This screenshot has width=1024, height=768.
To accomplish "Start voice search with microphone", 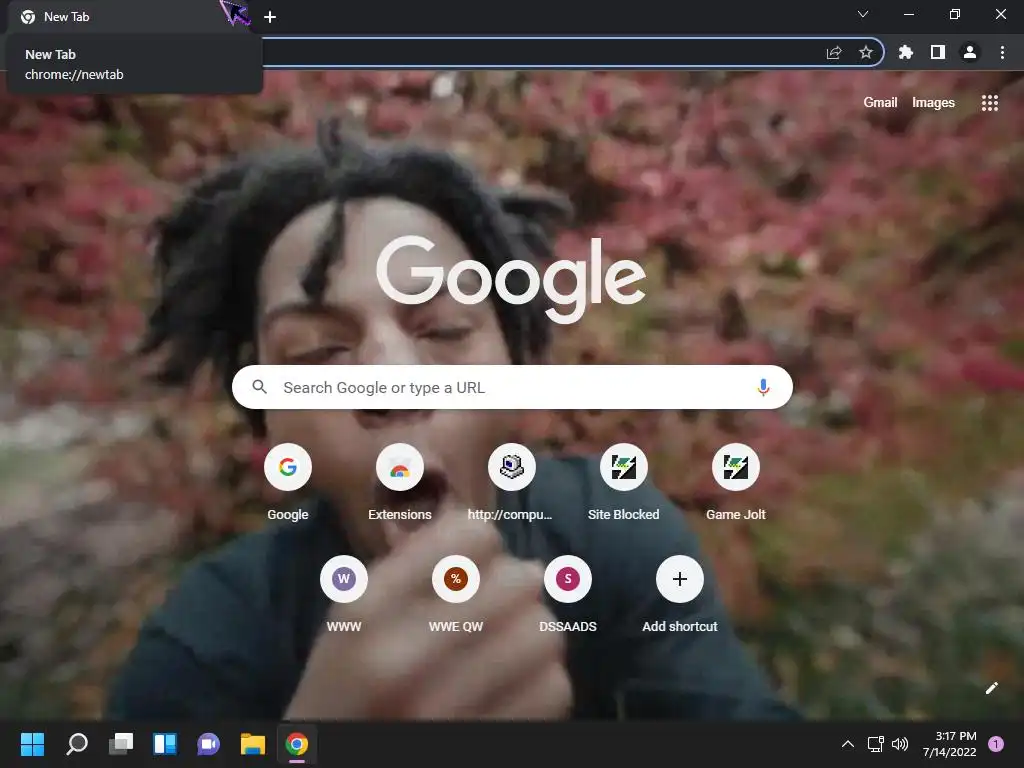I will (763, 387).
